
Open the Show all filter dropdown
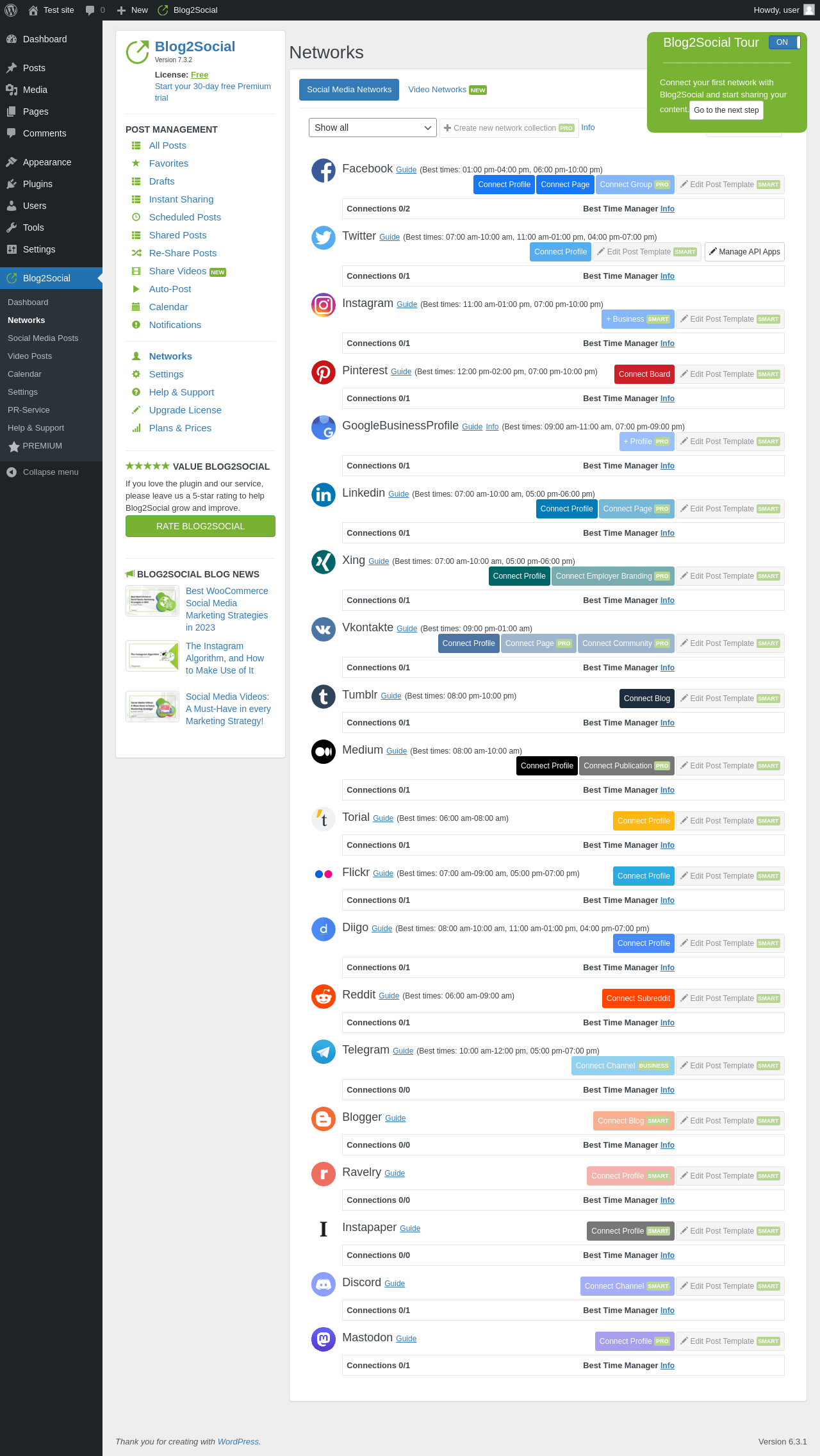[373, 128]
